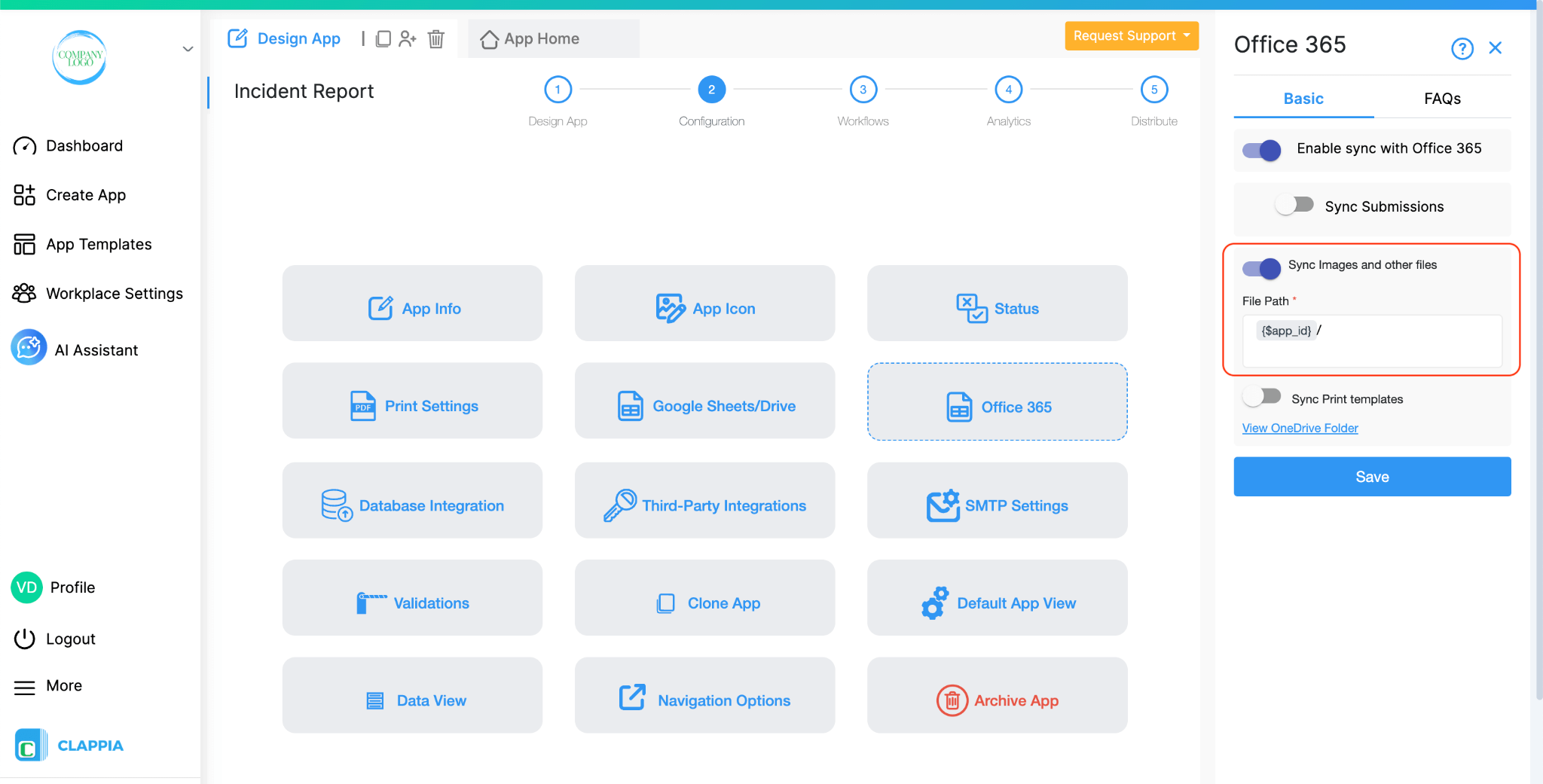
Task: Turn on Sync Print templates
Action: [x=1263, y=395]
